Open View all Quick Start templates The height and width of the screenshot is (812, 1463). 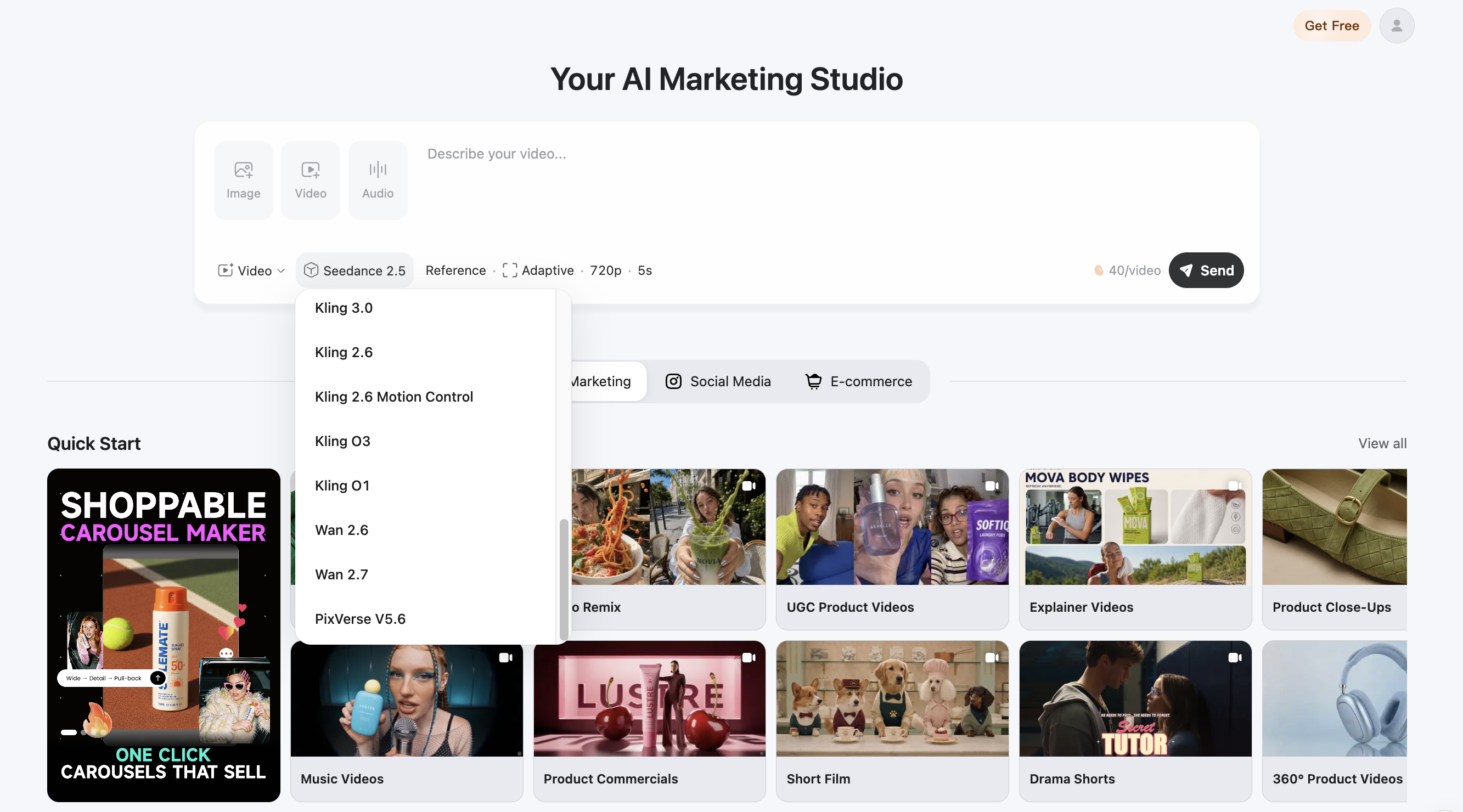[1382, 443]
